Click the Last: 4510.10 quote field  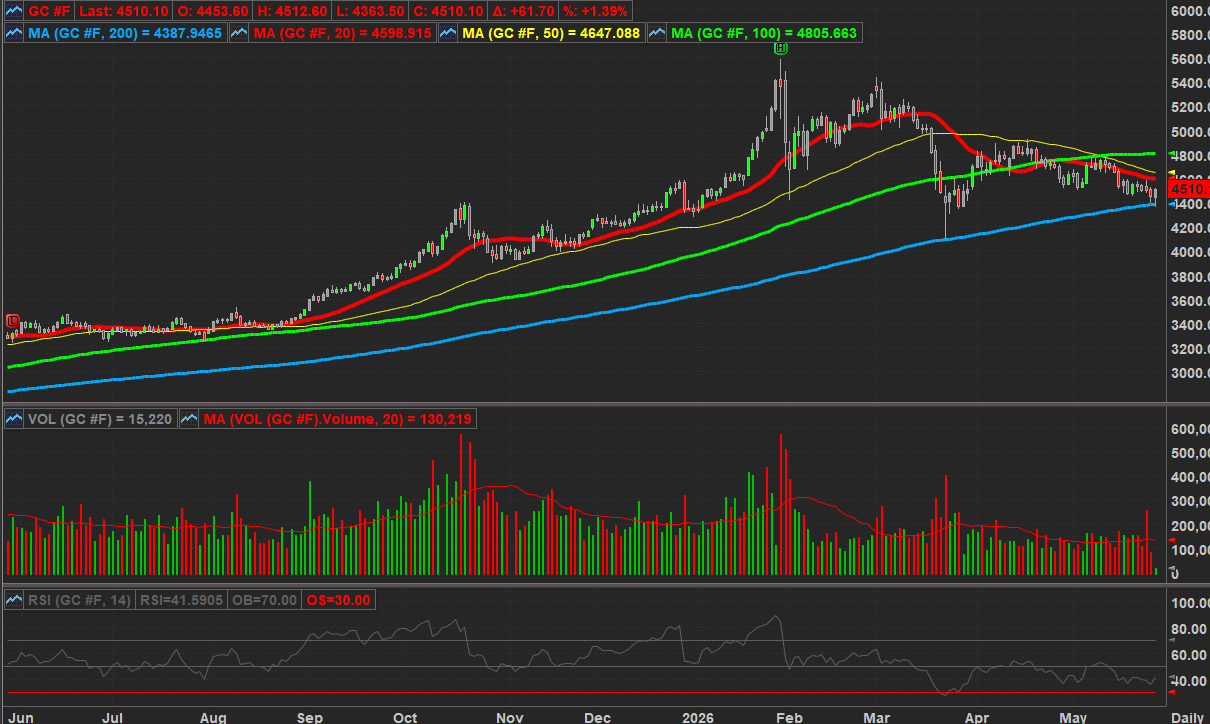tap(124, 9)
